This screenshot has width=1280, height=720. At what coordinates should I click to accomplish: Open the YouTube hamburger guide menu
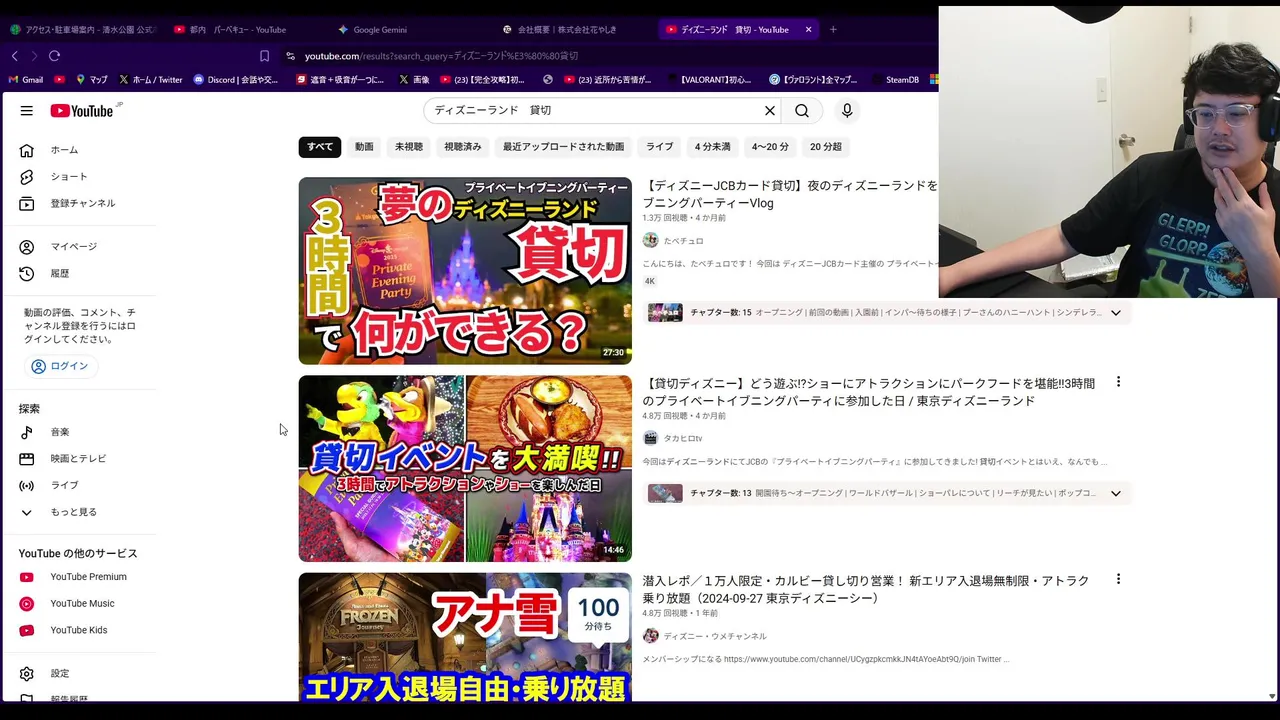tap(27, 111)
